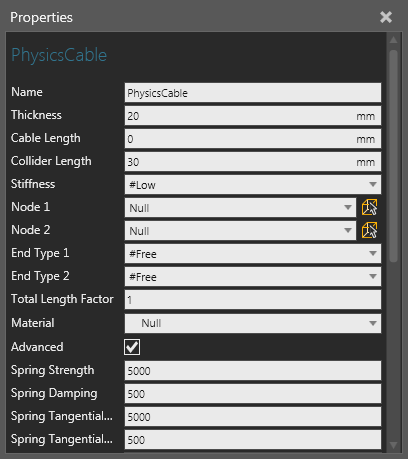Edit the Spring Damping value
Image resolution: width=408 pixels, height=459 pixels.
pyautogui.click(x=253, y=393)
